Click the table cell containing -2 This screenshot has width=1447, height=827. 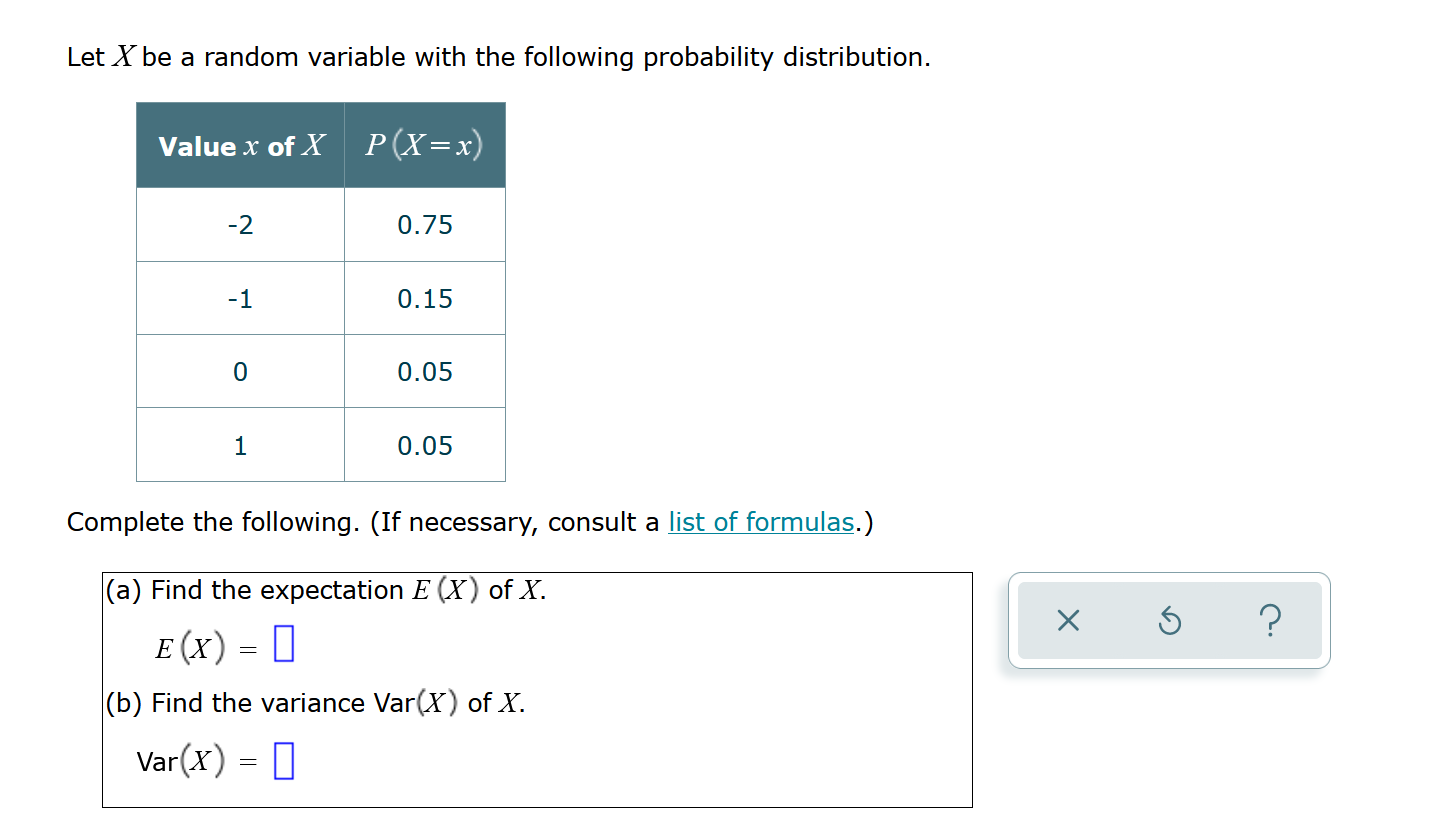click(239, 224)
